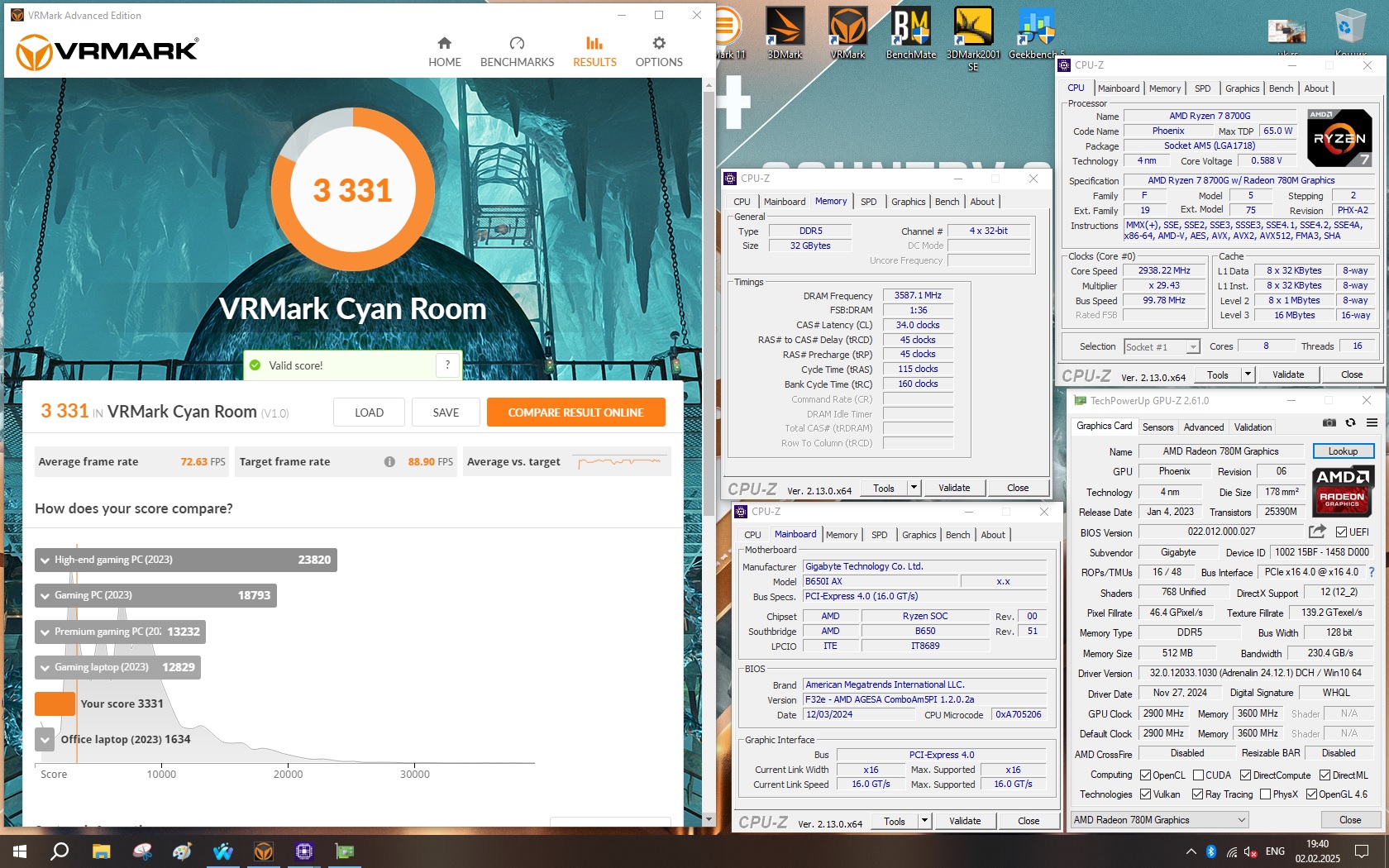Click the Average vs. target frame graph
The height and width of the screenshot is (868, 1389).
click(x=620, y=462)
